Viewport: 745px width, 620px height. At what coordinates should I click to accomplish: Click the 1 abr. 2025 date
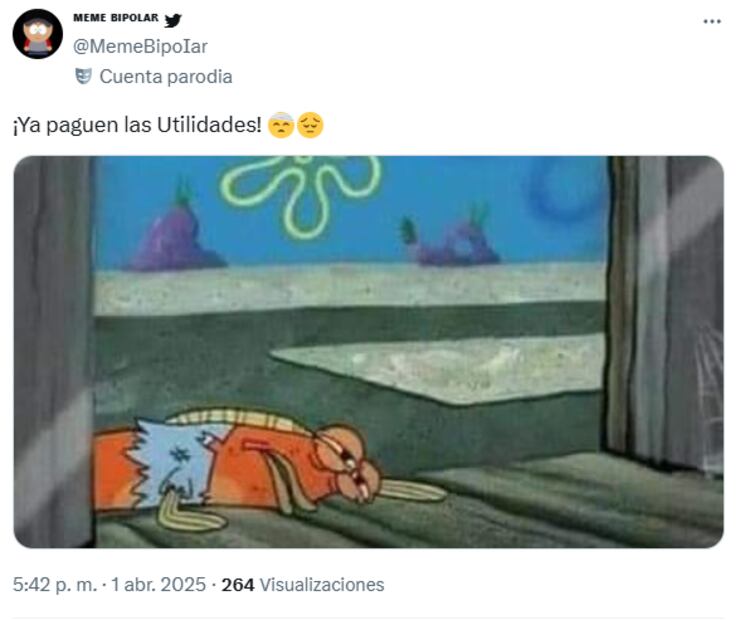coord(158,584)
